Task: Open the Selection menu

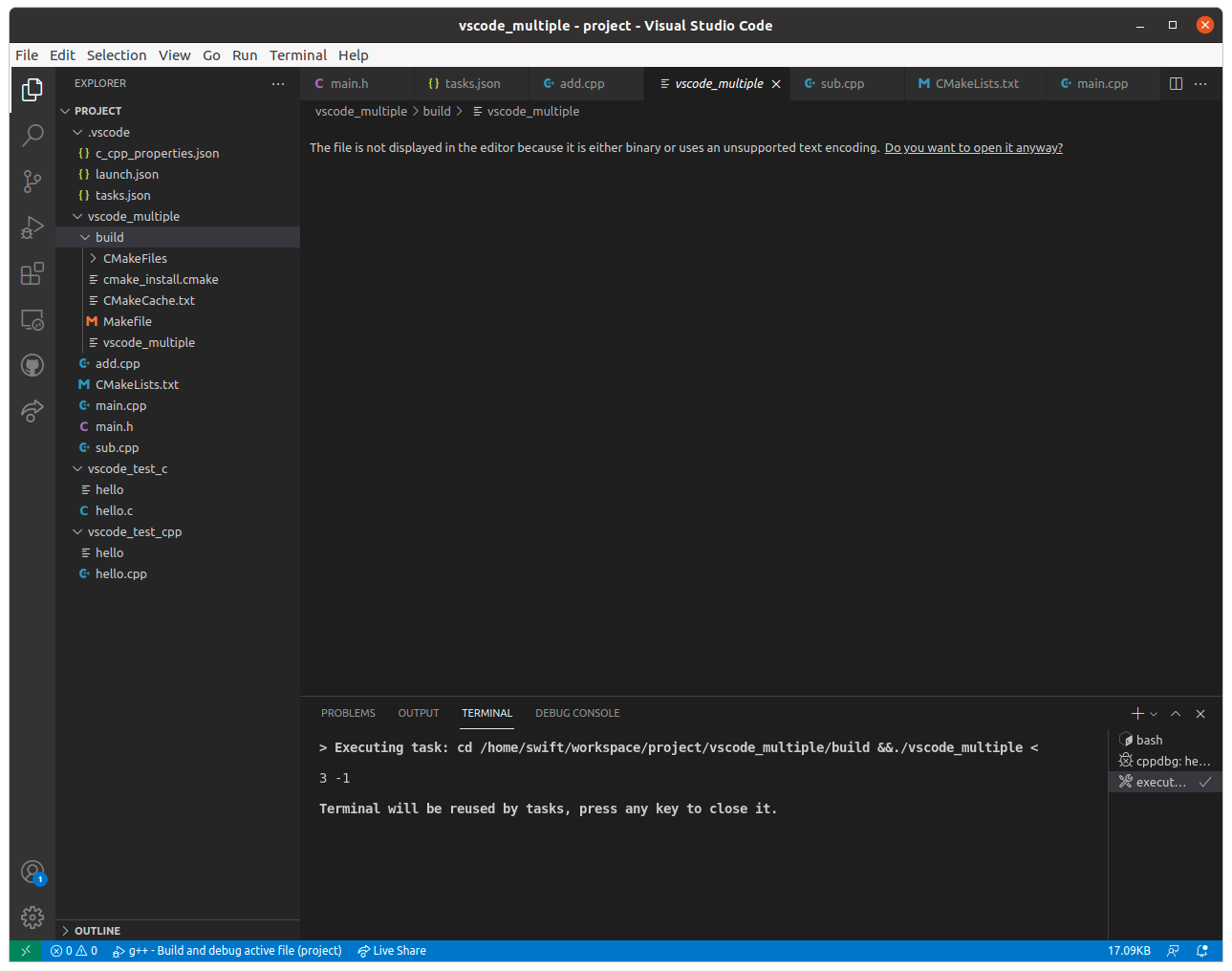Action: [x=117, y=55]
